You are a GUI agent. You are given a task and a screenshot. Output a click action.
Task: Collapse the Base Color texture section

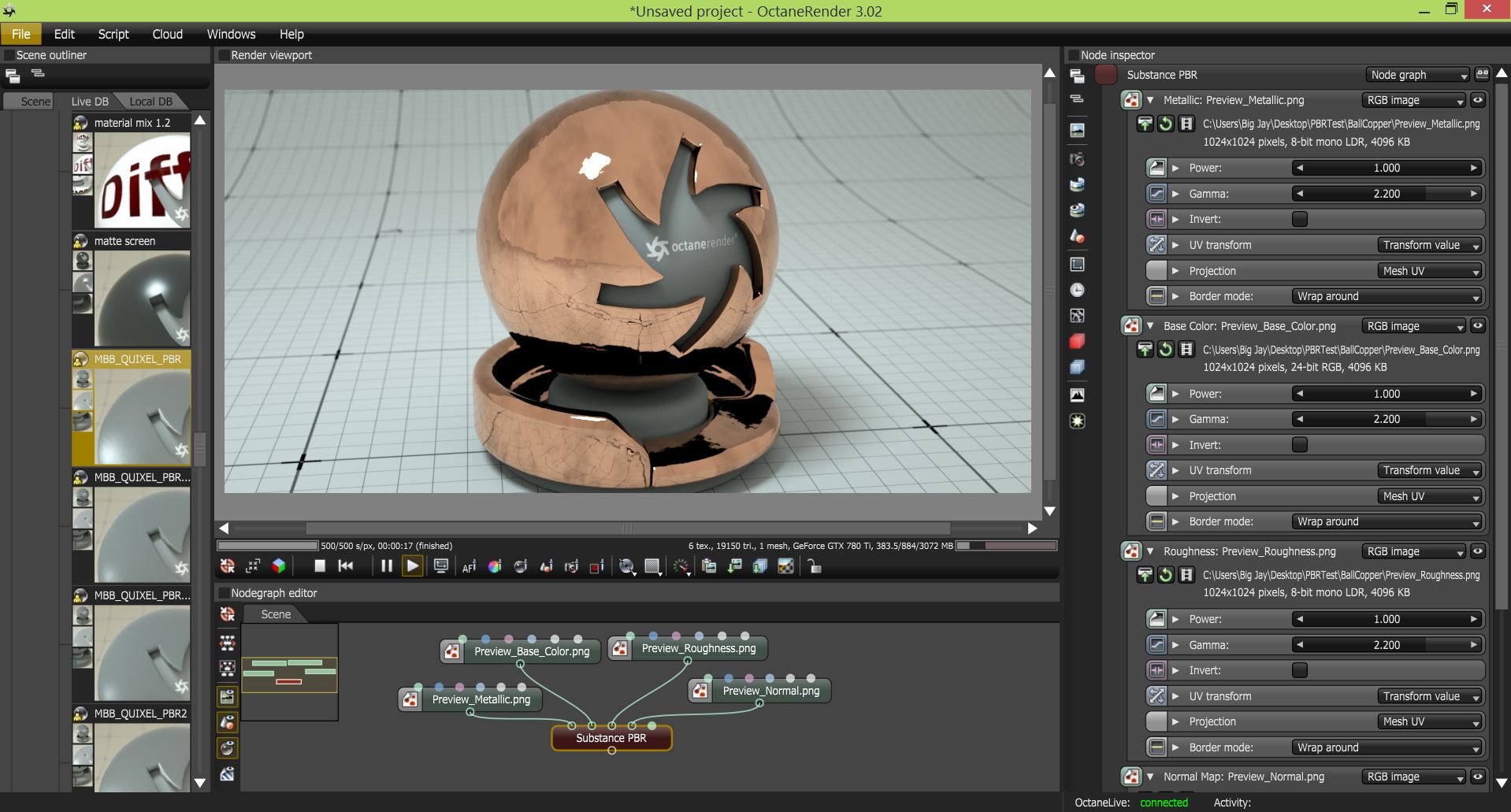pyautogui.click(x=1150, y=326)
